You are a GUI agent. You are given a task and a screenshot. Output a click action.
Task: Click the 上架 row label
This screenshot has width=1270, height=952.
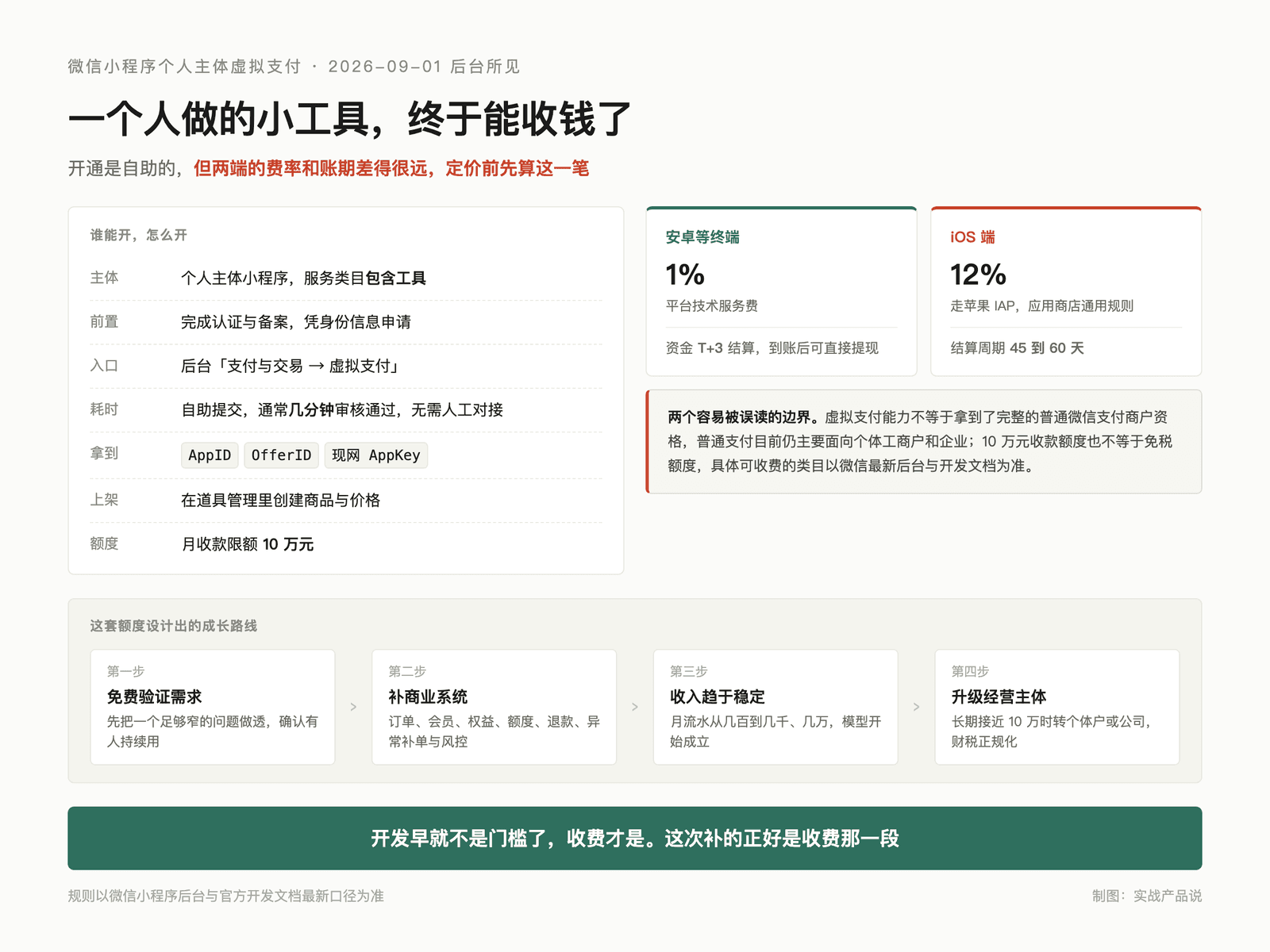[104, 500]
